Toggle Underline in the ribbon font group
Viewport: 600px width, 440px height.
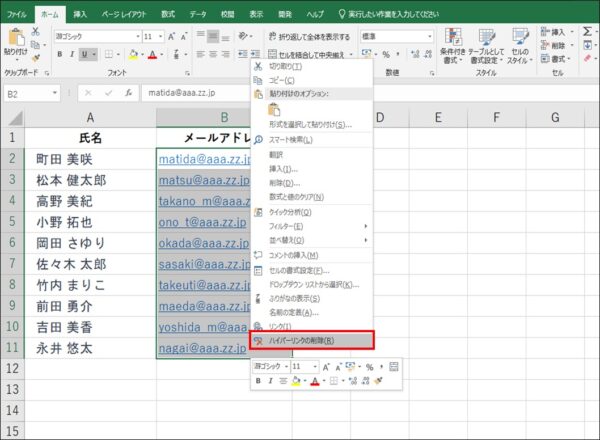pos(86,54)
